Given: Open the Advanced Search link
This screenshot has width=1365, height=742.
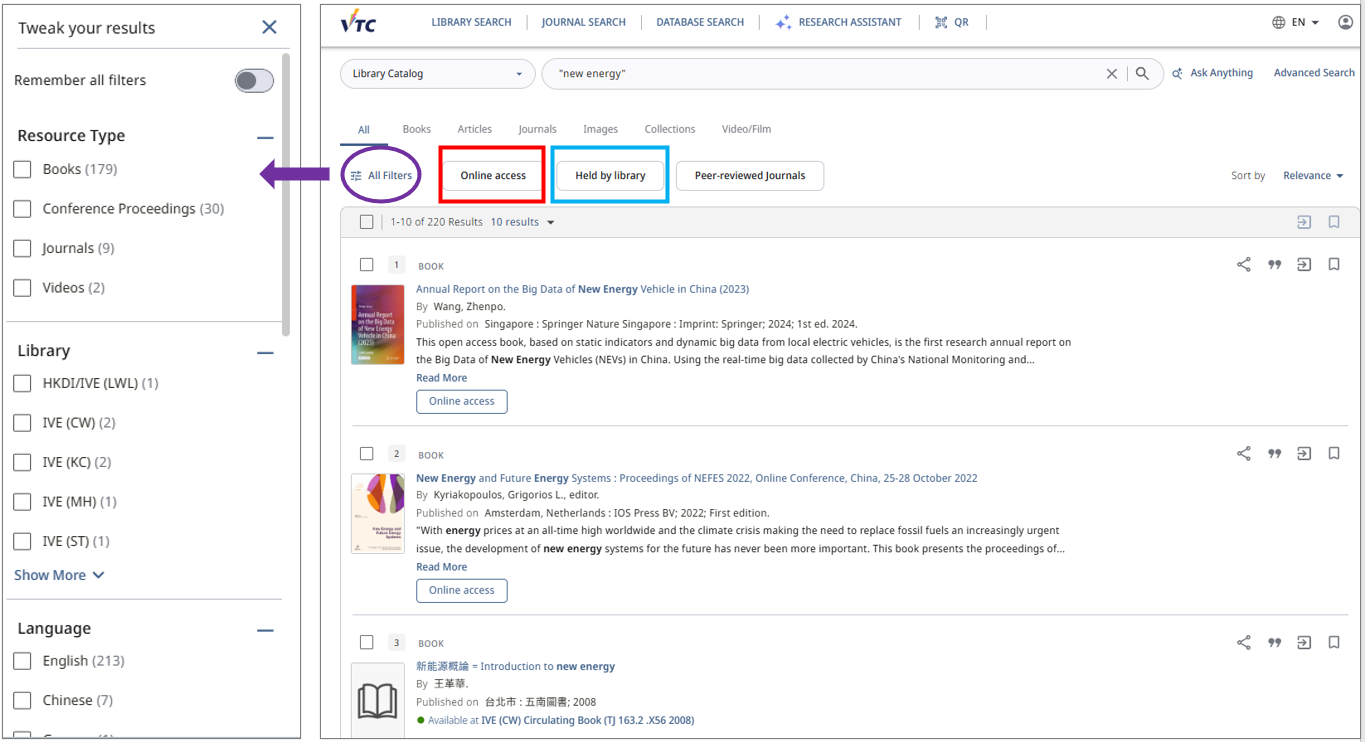Looking at the screenshot, I should [1313, 73].
